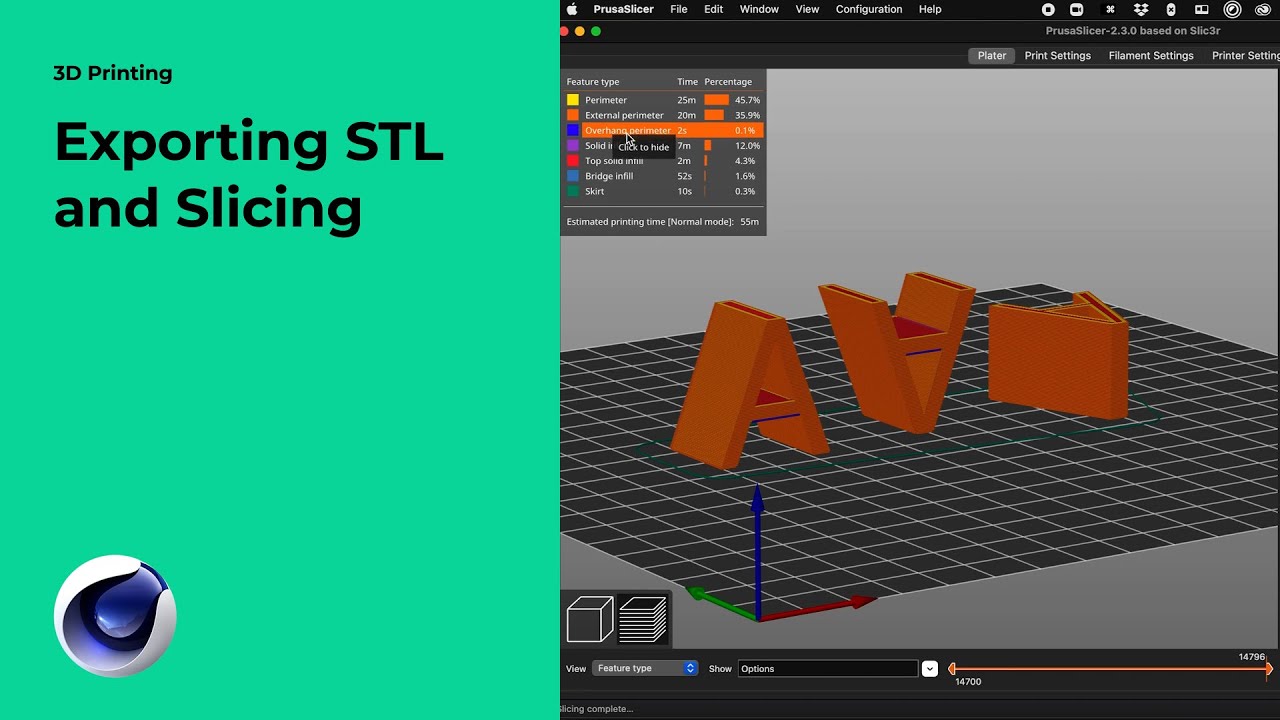The width and height of the screenshot is (1280, 720).
Task: Switch to Print Settings tab
Action: pyautogui.click(x=1057, y=55)
